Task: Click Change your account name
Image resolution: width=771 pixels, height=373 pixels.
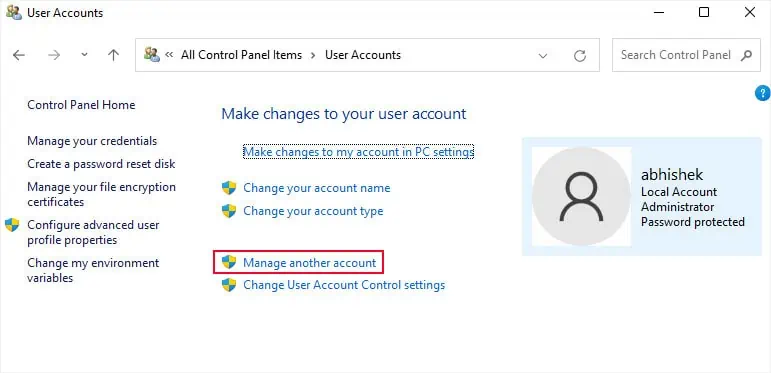Action: pyautogui.click(x=317, y=188)
